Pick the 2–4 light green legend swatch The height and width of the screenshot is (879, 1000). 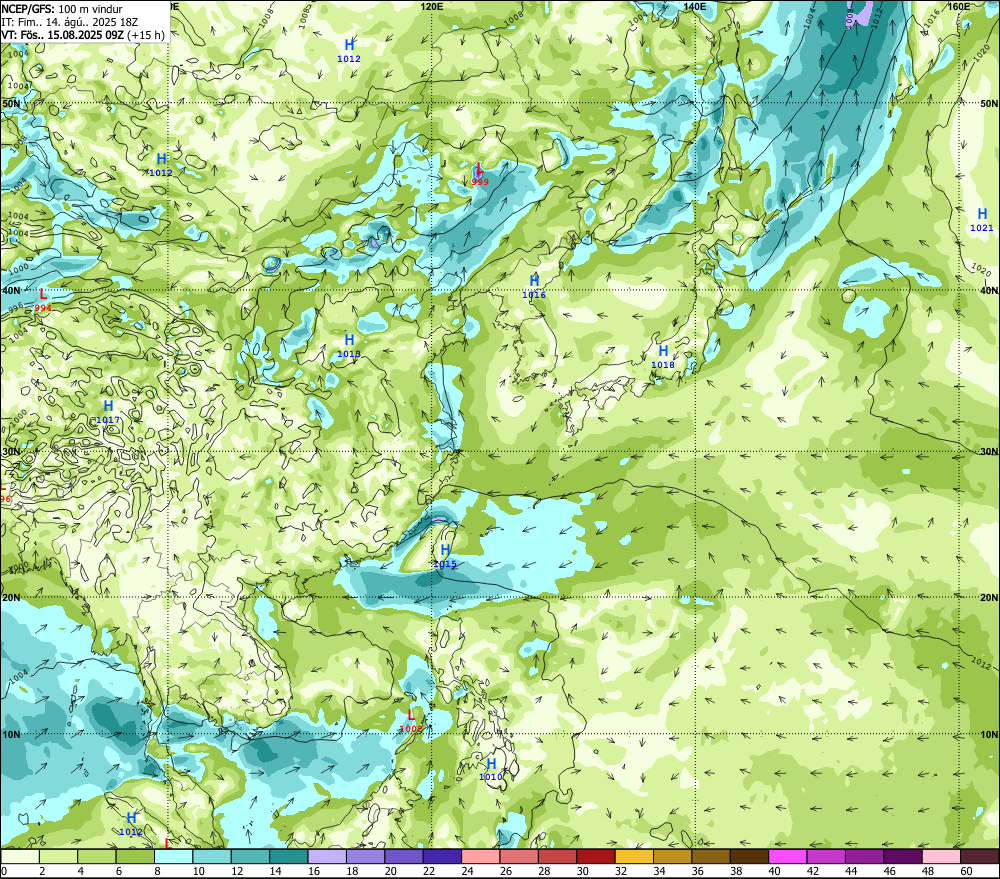pyautogui.click(x=59, y=856)
